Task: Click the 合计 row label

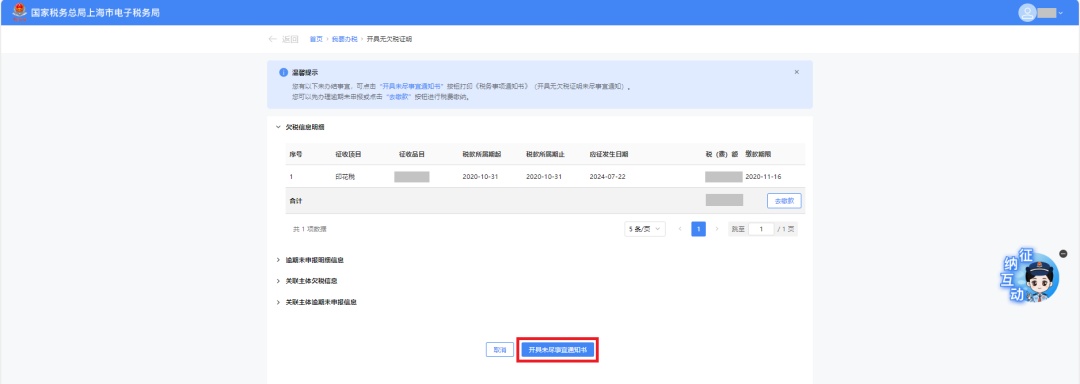Action: 295,201
